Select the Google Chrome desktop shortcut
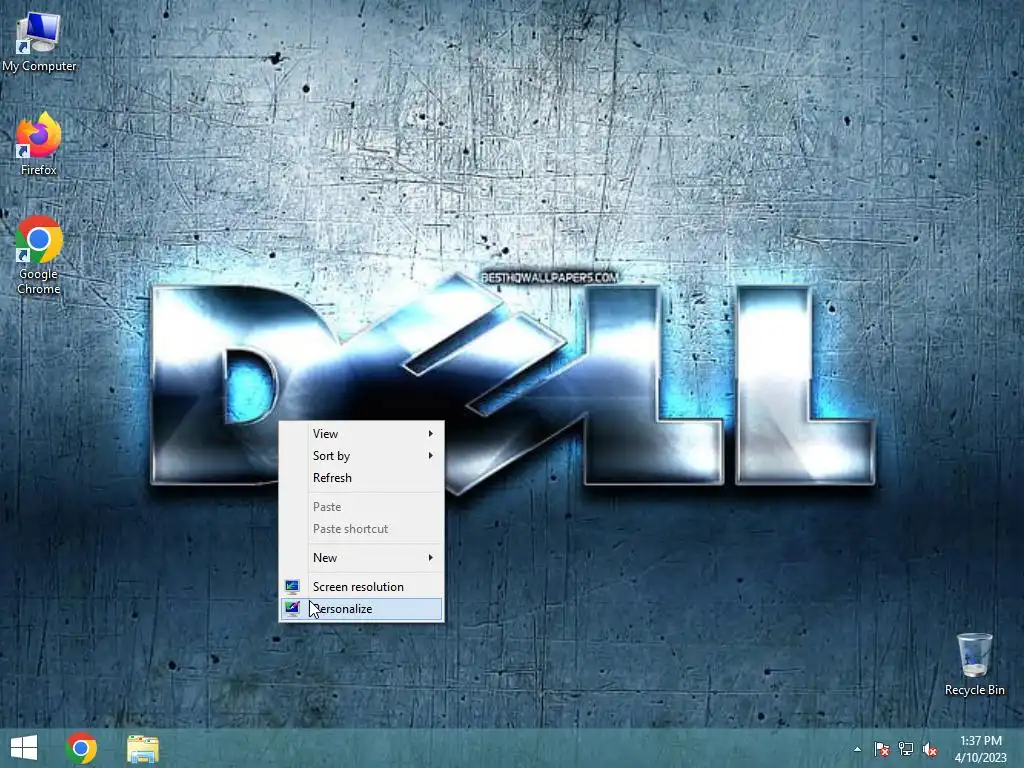This screenshot has width=1024, height=768. 39,255
